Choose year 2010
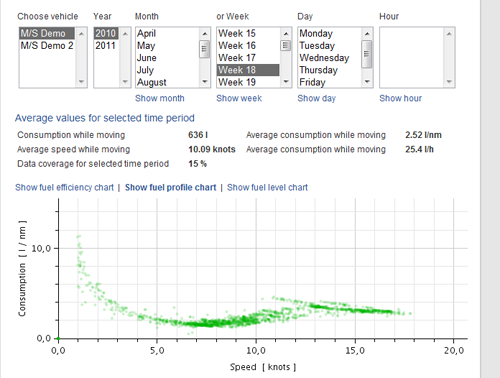 pyautogui.click(x=106, y=33)
